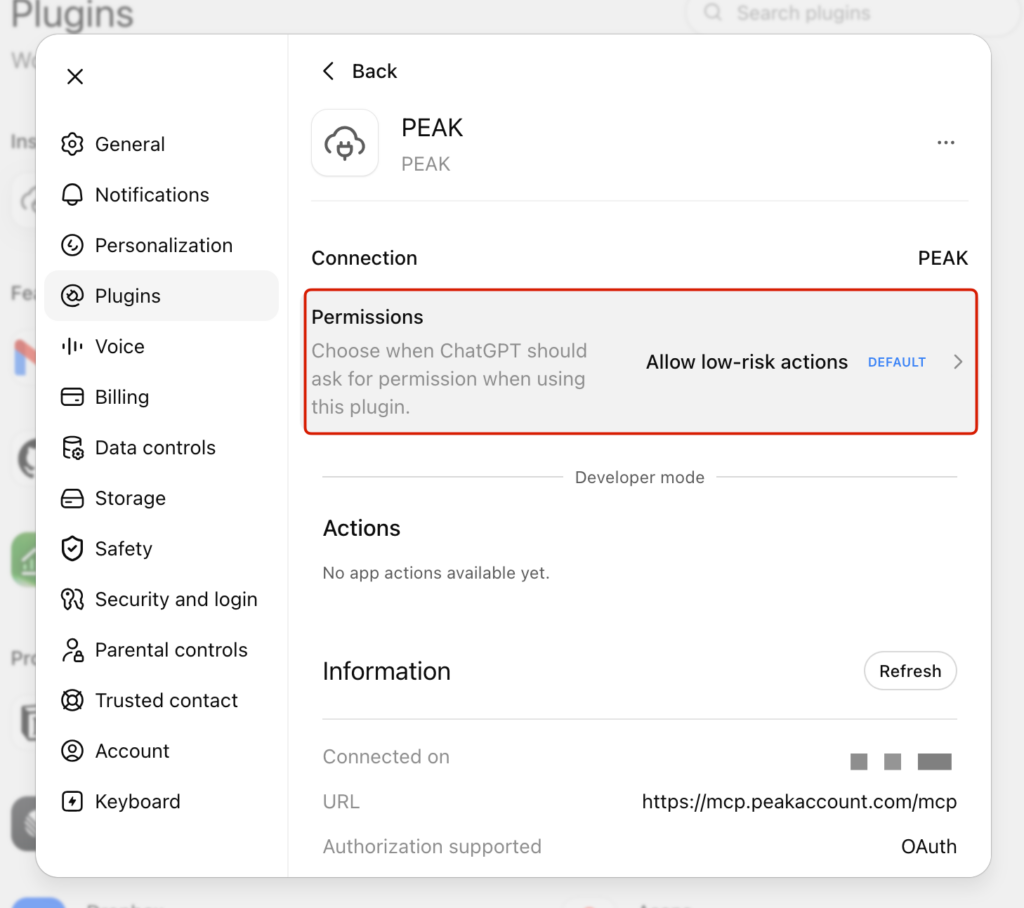Close the settings dialog with X
The width and height of the screenshot is (1024, 908).
pos(75,76)
